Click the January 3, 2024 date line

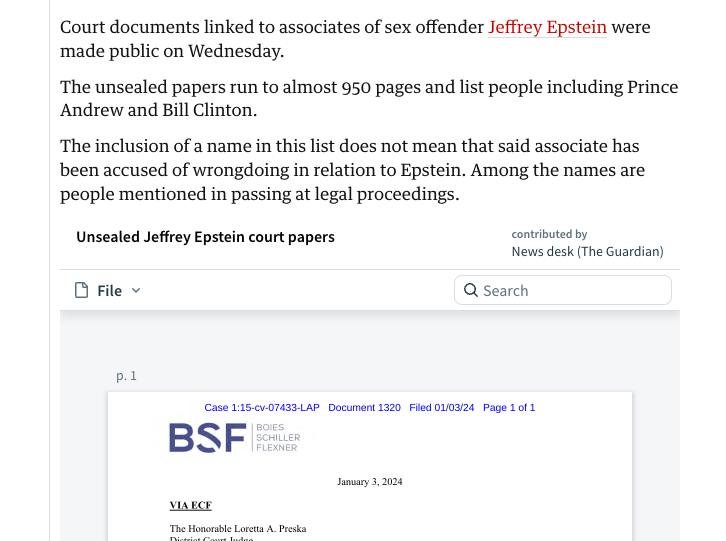369,482
